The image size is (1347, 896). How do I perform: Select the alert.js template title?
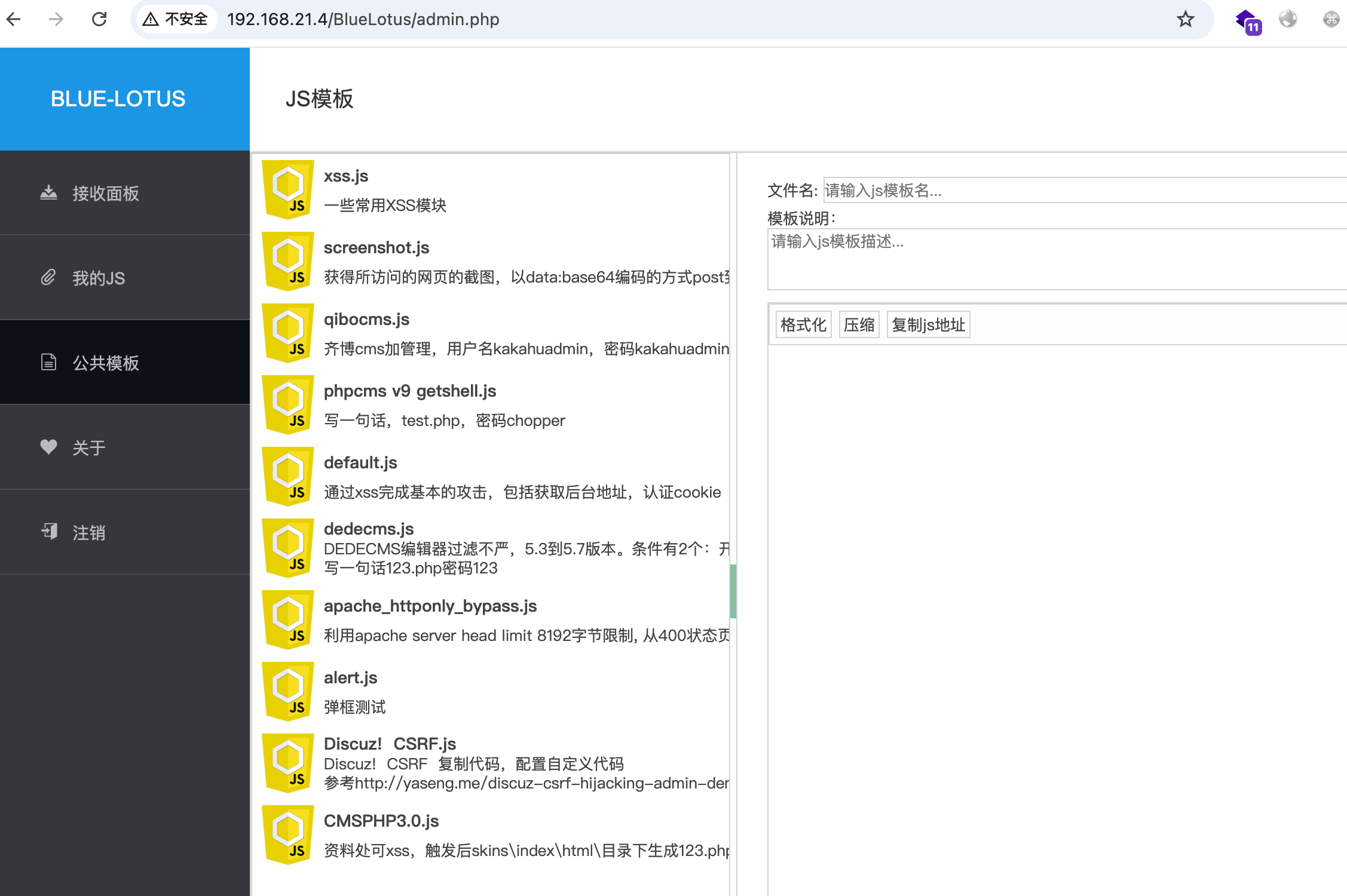click(x=350, y=678)
